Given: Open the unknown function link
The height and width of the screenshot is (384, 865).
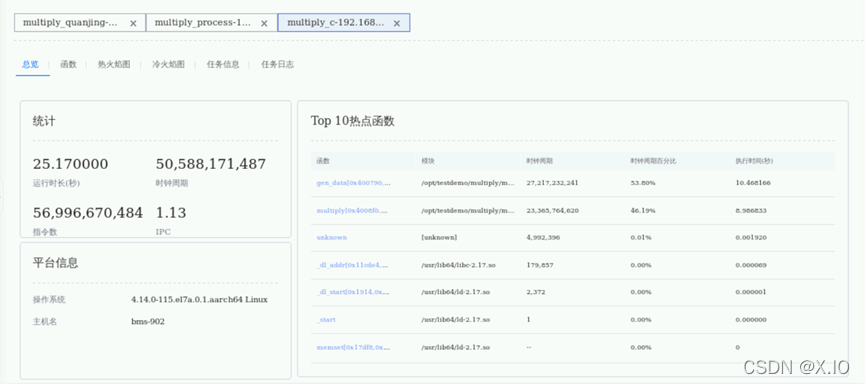Looking at the screenshot, I should 332,237.
